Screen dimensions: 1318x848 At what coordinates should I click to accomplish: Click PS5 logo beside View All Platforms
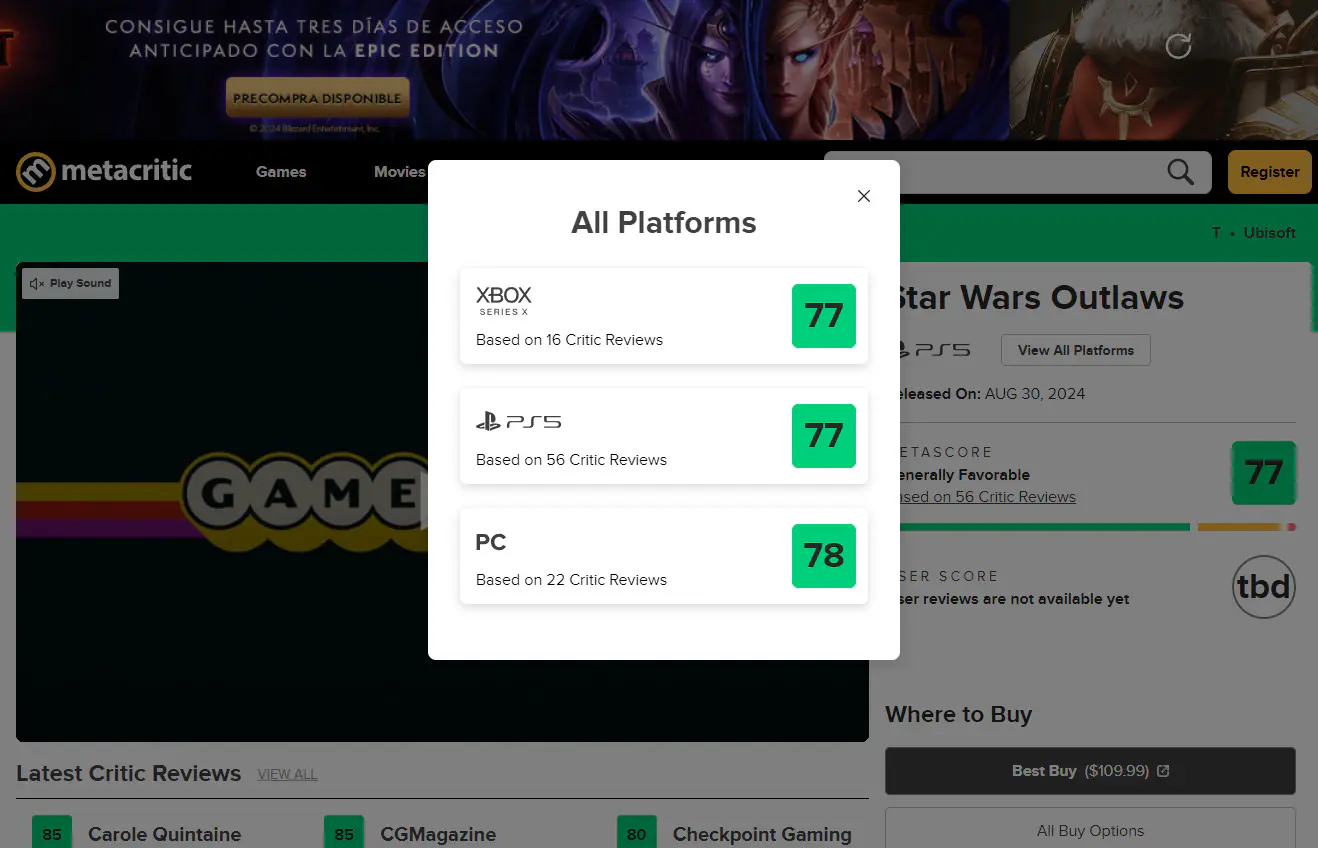point(935,350)
